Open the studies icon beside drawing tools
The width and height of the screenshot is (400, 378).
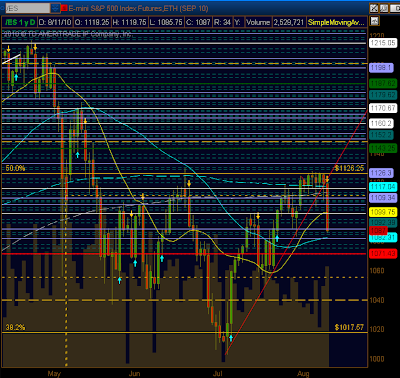384,8
